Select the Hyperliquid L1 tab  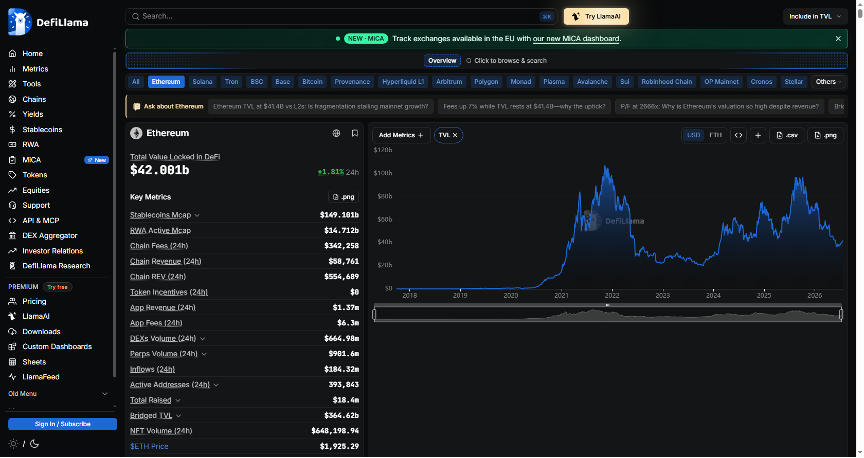(403, 82)
